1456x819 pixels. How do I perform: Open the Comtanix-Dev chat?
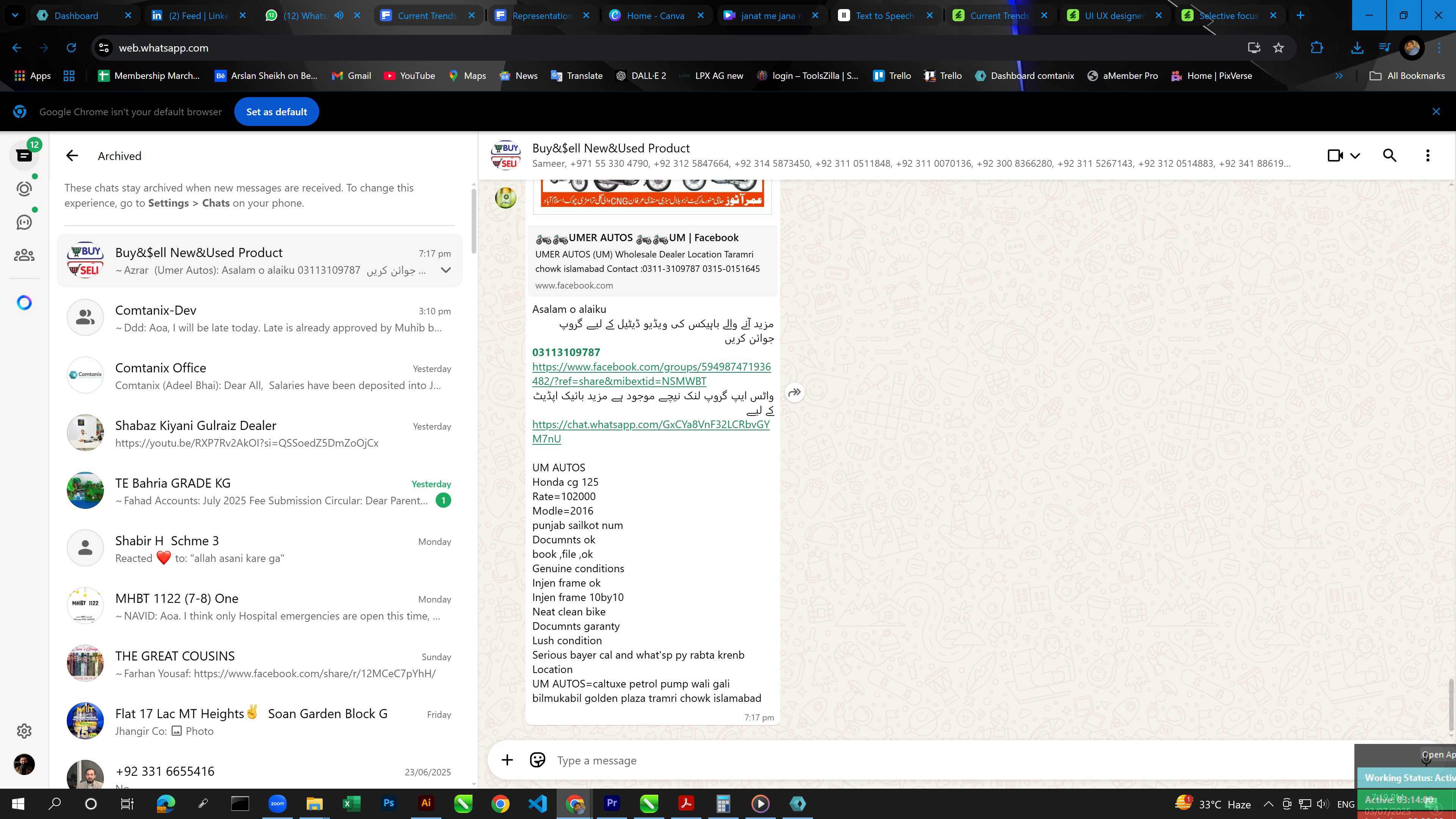(x=260, y=318)
